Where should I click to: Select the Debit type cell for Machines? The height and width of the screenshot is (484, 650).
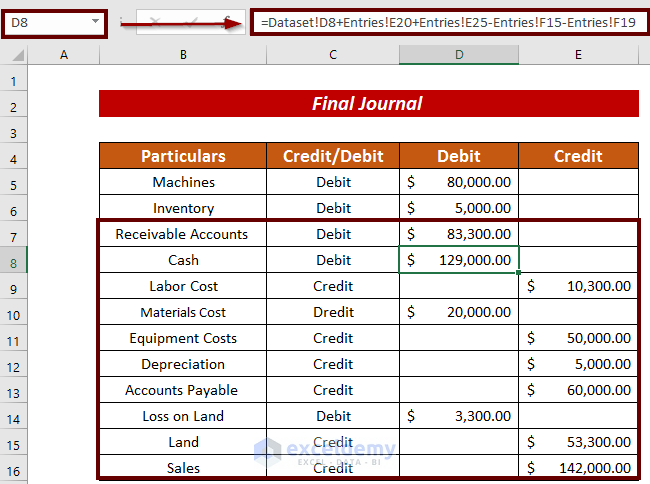[x=333, y=182]
